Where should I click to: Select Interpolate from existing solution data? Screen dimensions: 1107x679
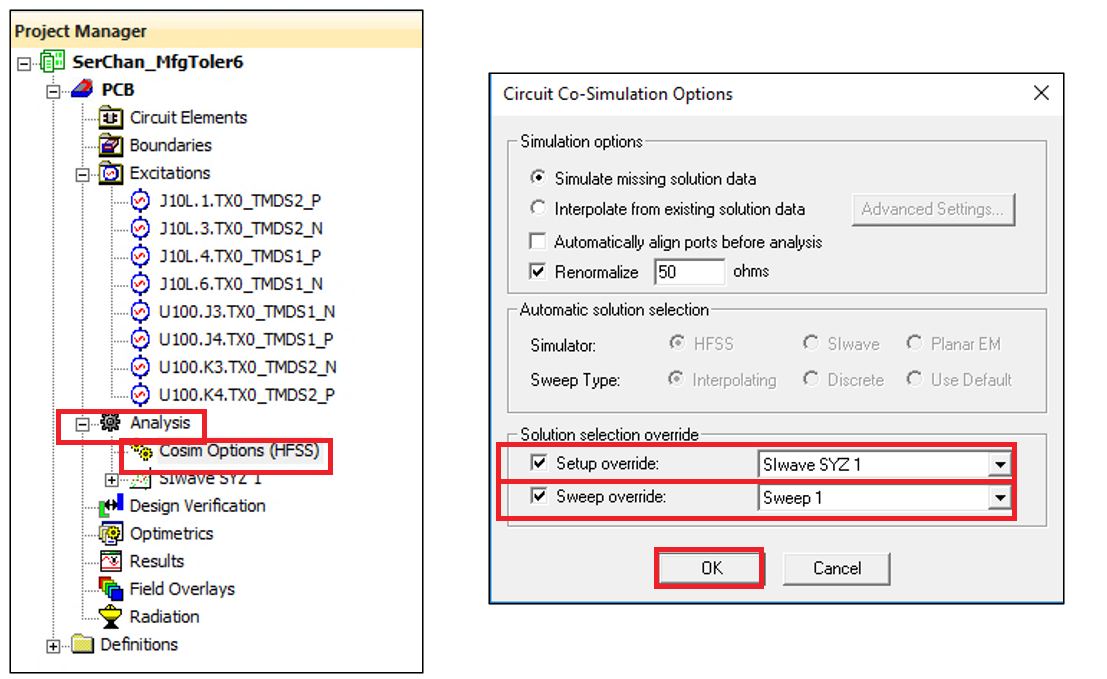click(x=538, y=209)
